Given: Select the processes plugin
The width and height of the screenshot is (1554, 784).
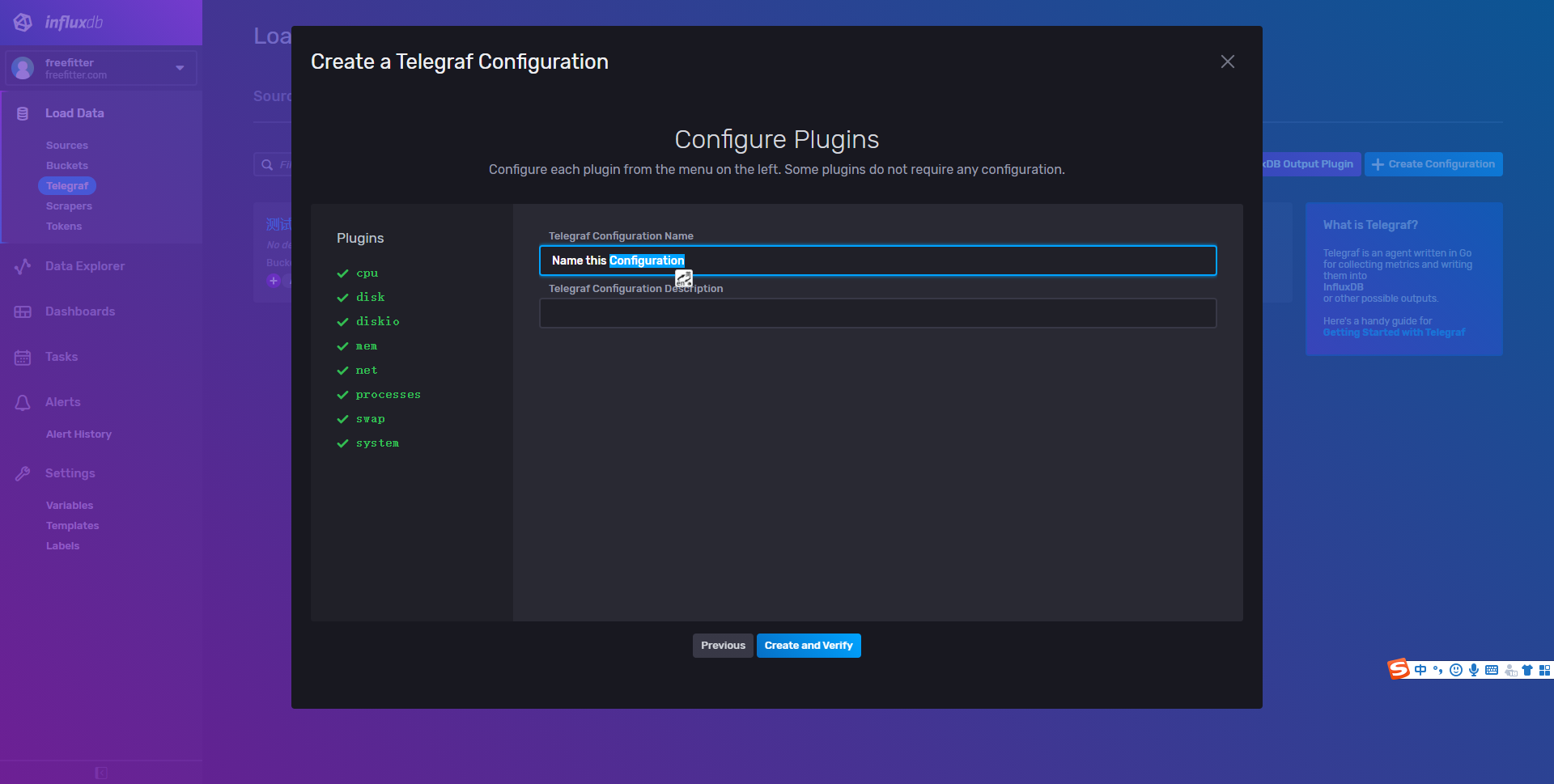Looking at the screenshot, I should [x=388, y=395].
